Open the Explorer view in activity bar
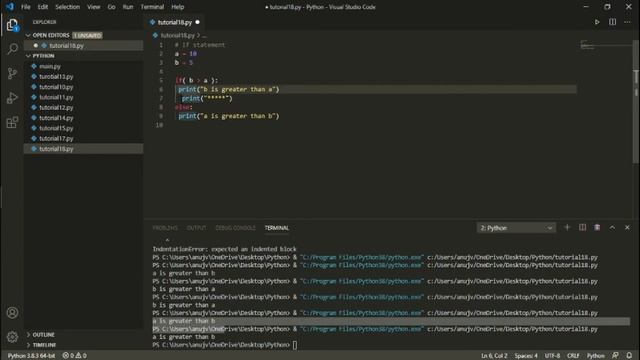 point(12,25)
